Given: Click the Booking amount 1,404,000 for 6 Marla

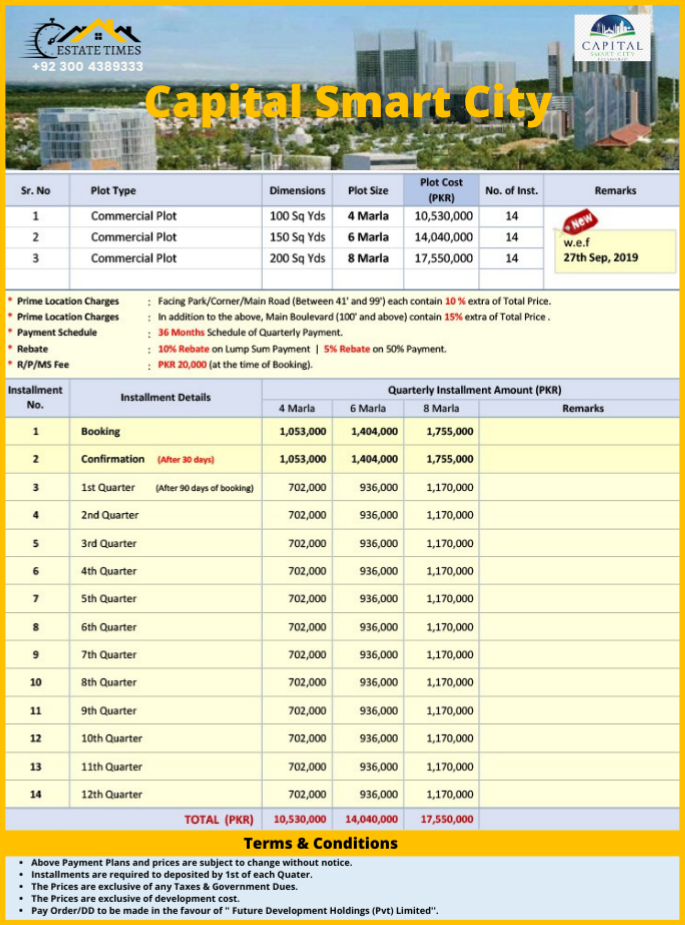Looking at the screenshot, I should coord(374,431).
